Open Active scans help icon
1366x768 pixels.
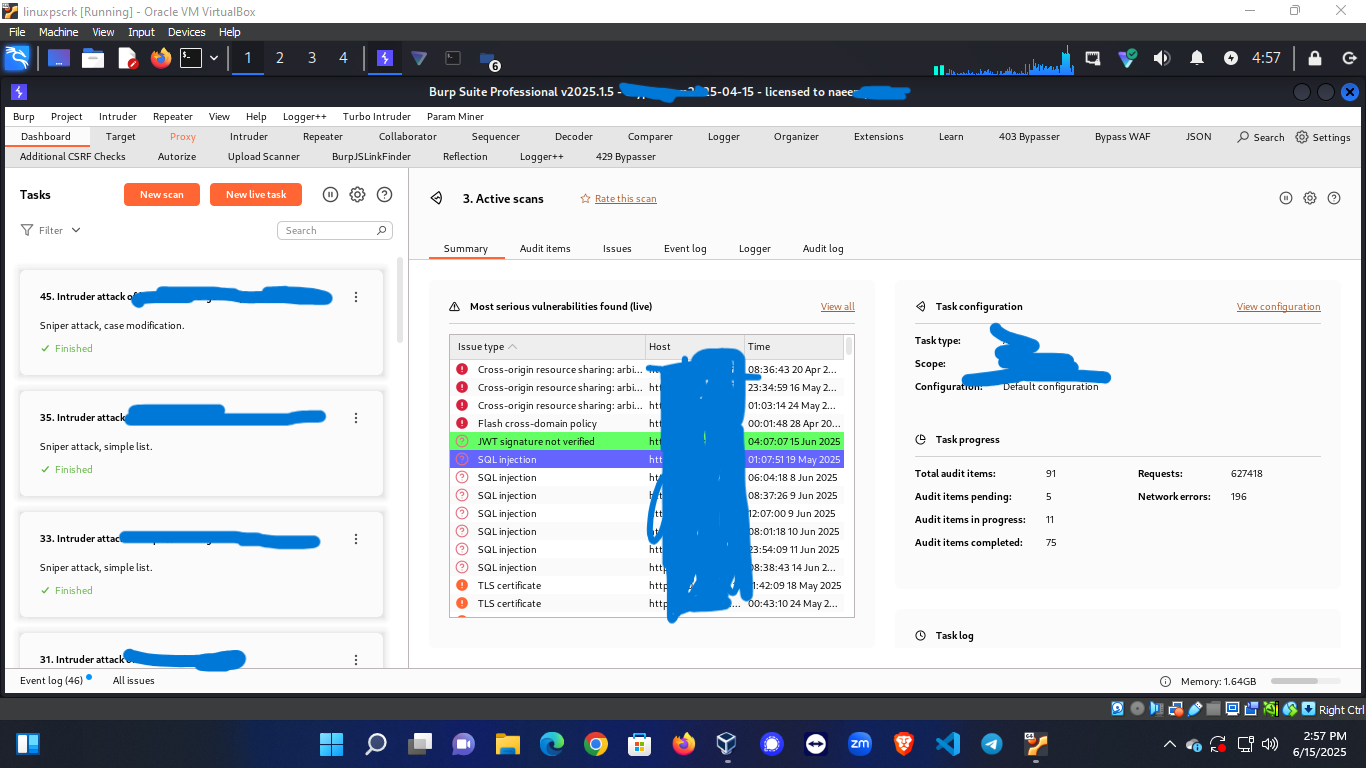1334,198
